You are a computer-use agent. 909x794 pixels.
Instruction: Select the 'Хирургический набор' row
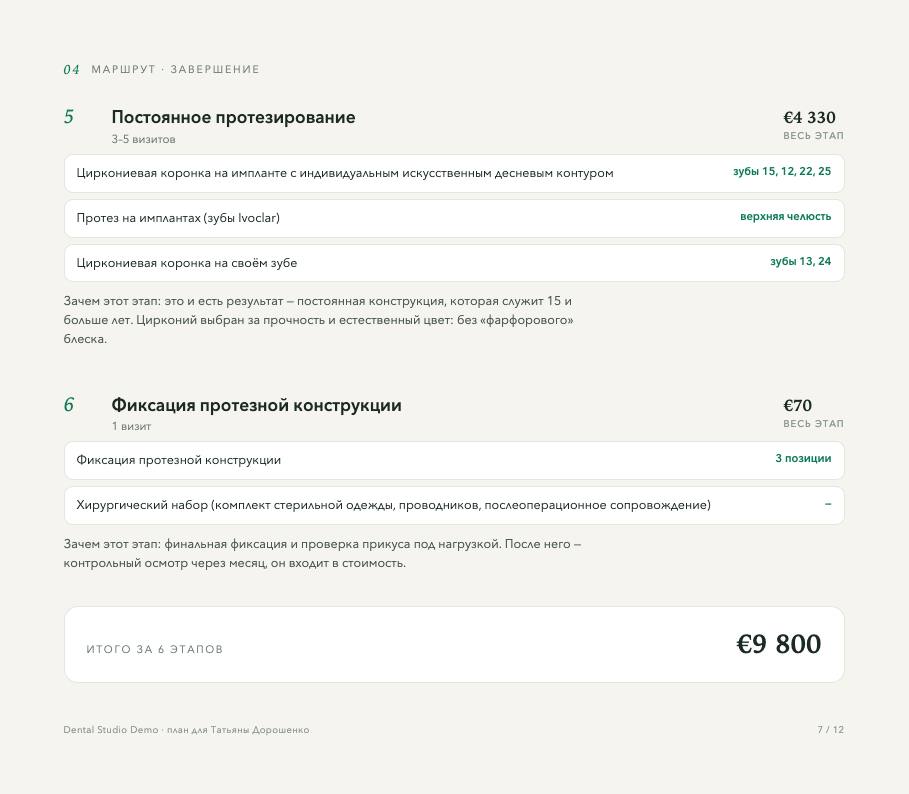(454, 505)
